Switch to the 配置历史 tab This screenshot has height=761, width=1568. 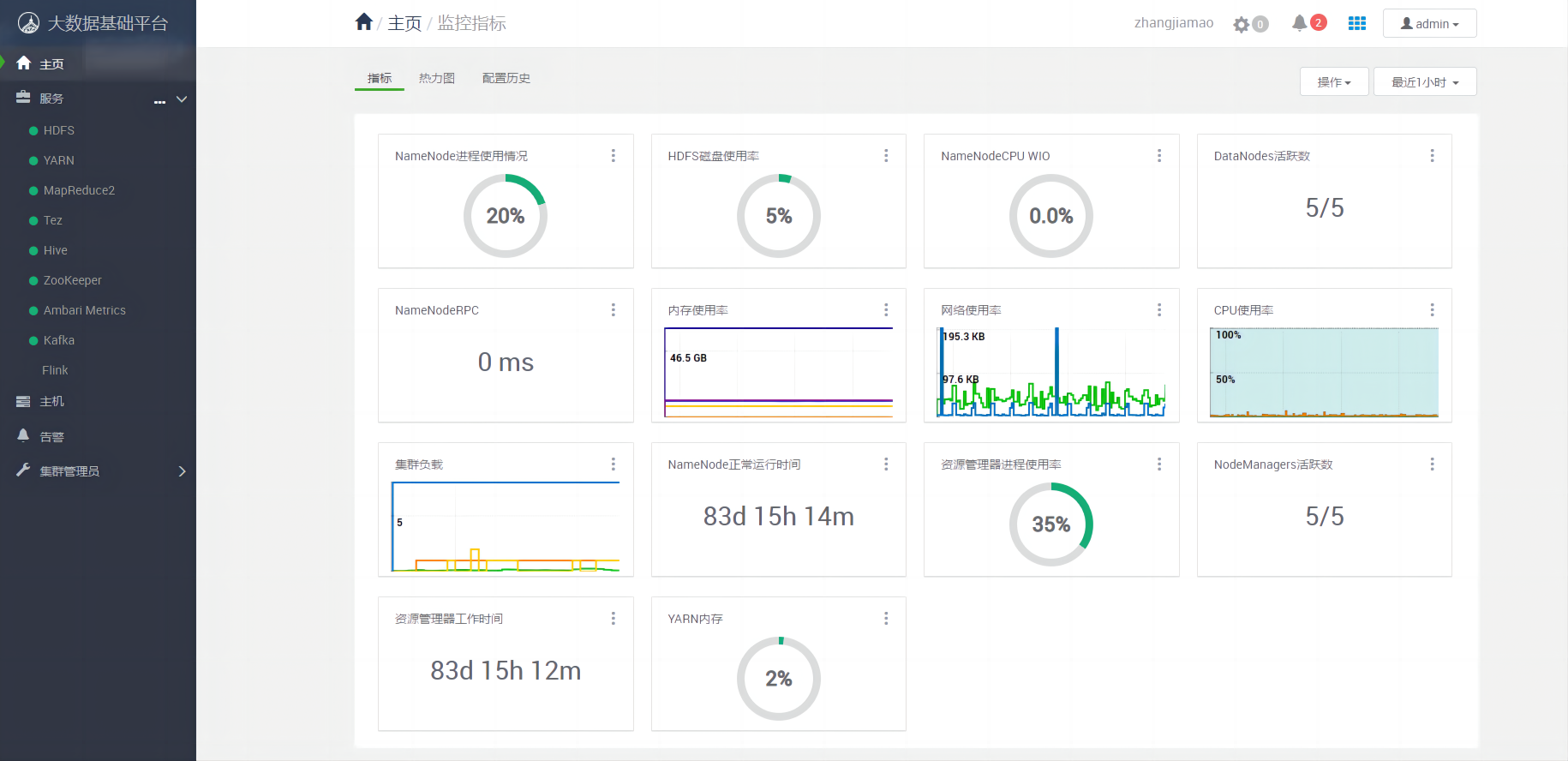click(x=506, y=78)
